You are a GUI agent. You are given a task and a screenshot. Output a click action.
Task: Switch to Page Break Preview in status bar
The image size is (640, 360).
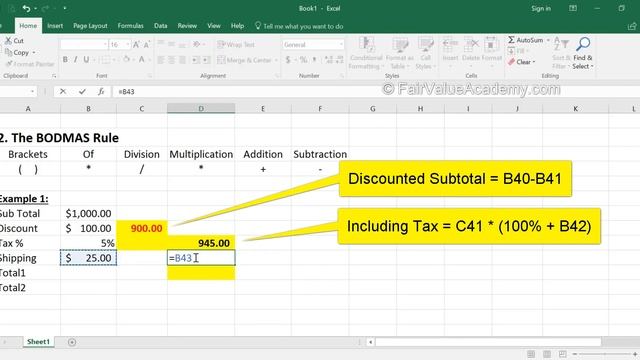pos(563,354)
